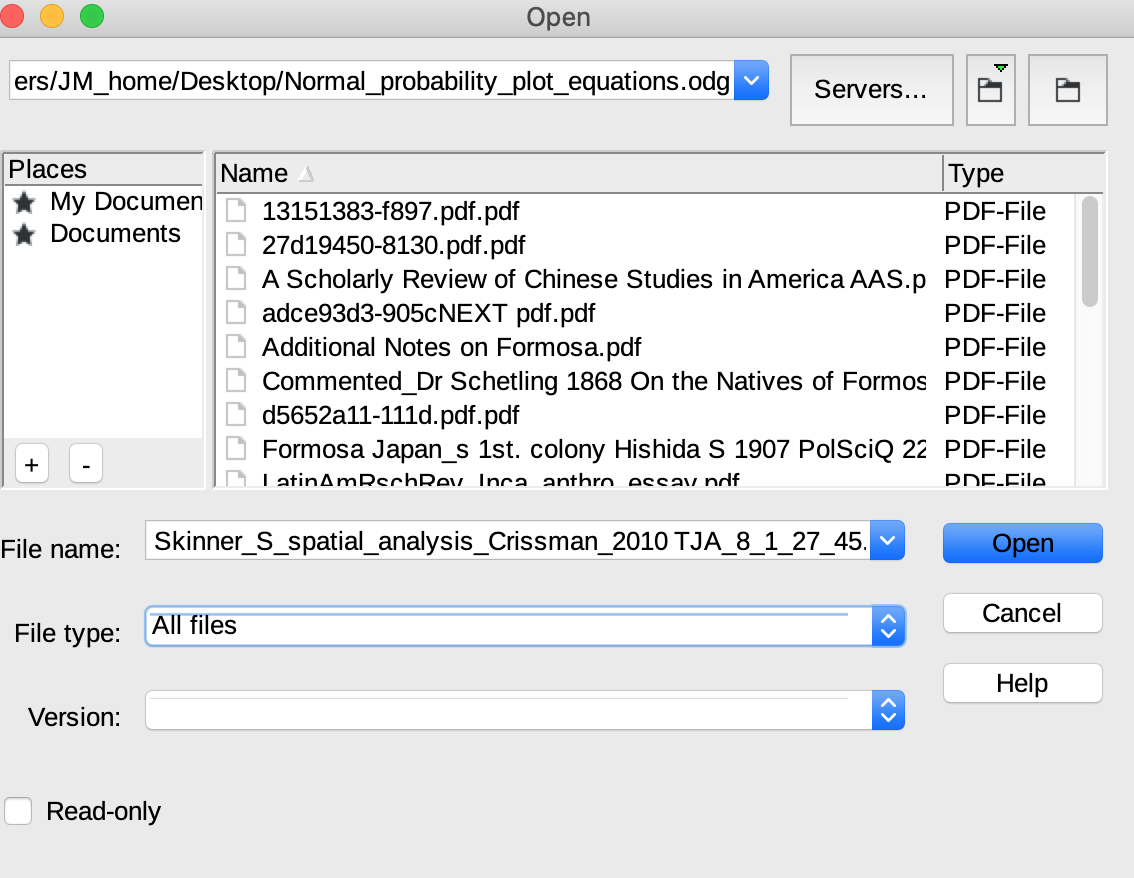Click the Cancel button
Viewport: 1134px width, 878px height.
[1022, 613]
